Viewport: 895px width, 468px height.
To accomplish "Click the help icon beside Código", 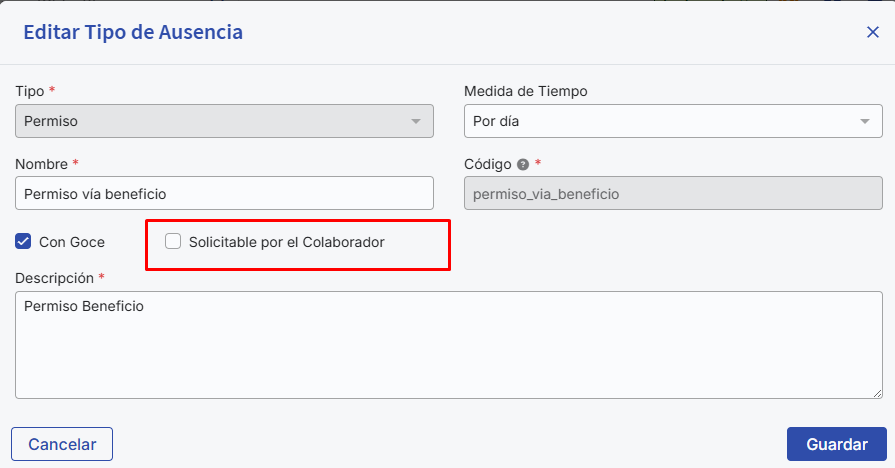I will 522,164.
